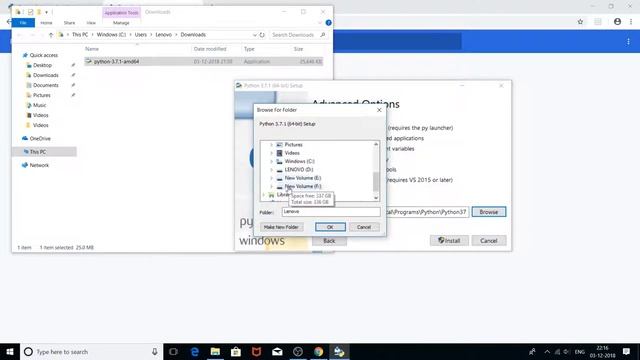Image resolution: width=640 pixels, height=360 pixels.
Task: Open Manage tab under Application Tools
Action: tap(121, 23)
